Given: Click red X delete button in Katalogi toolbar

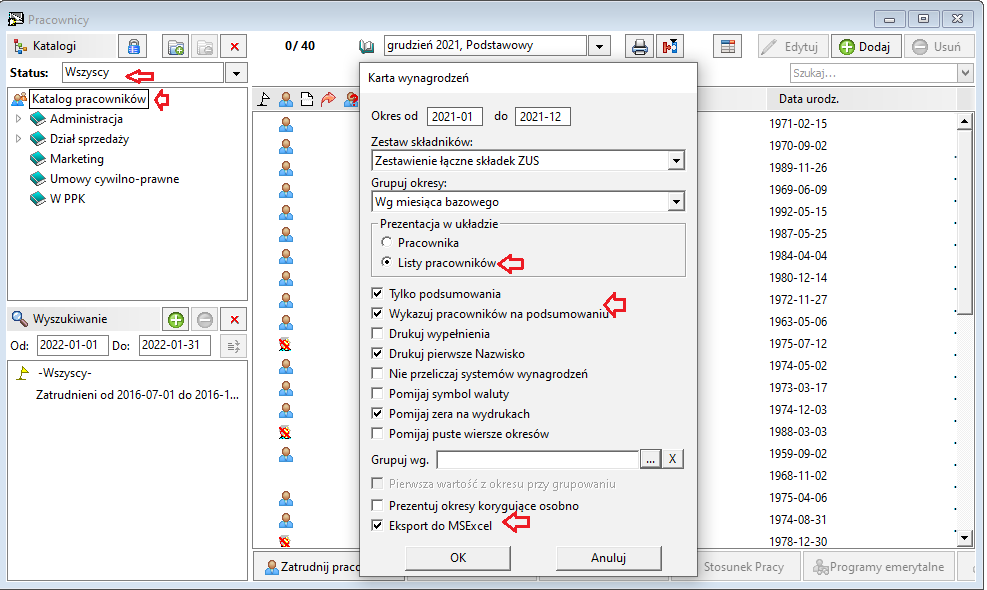Looking at the screenshot, I should pos(234,47).
